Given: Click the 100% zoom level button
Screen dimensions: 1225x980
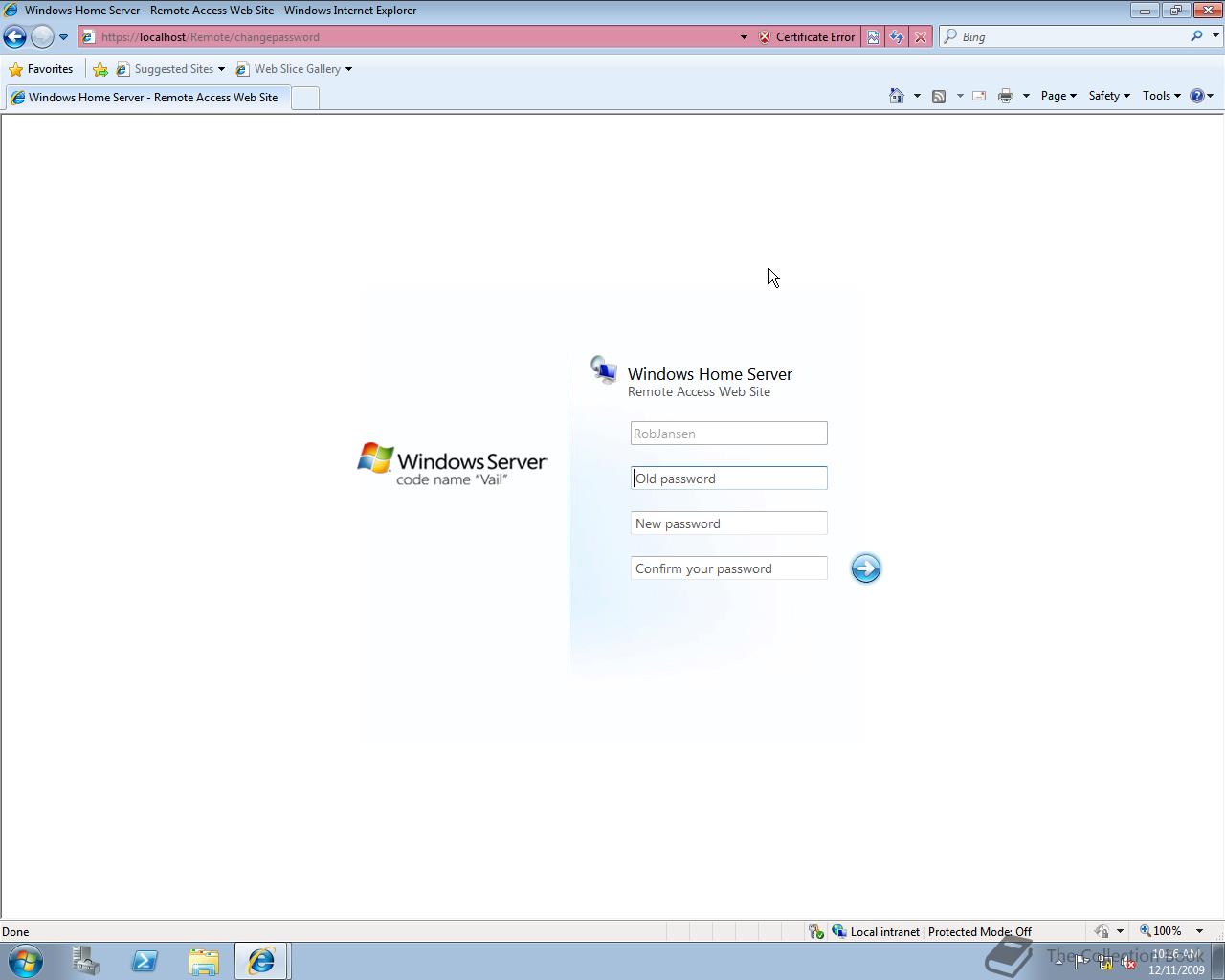Looking at the screenshot, I should 1161,931.
